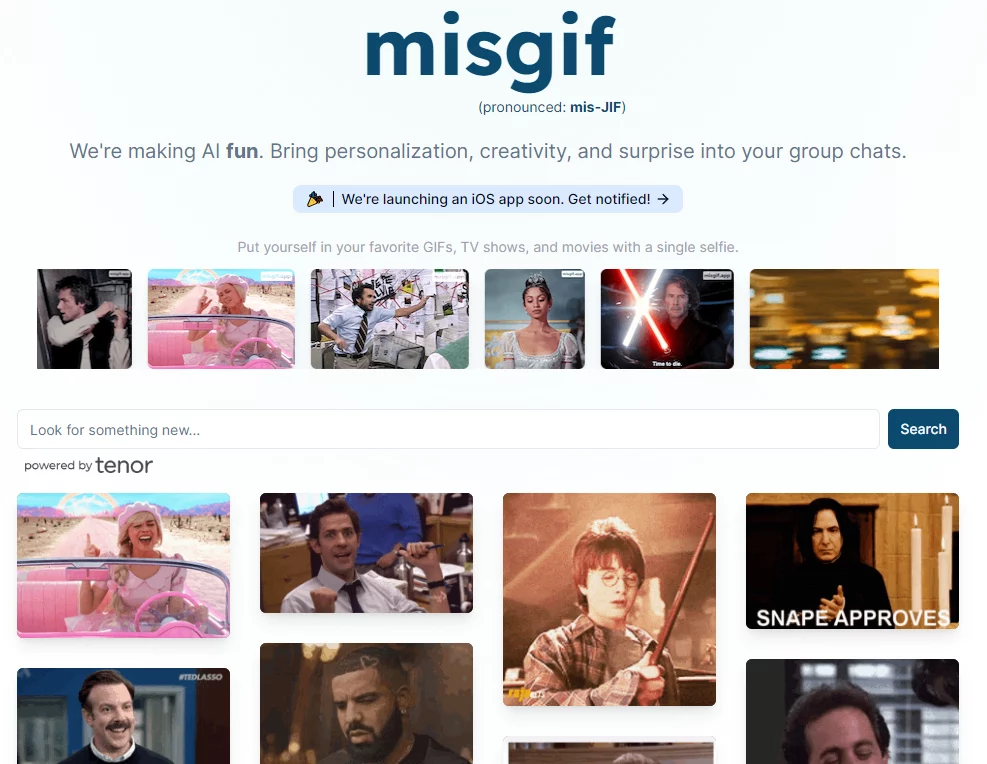Open the dark-haired man GIF below the Snape GIF

852,712
